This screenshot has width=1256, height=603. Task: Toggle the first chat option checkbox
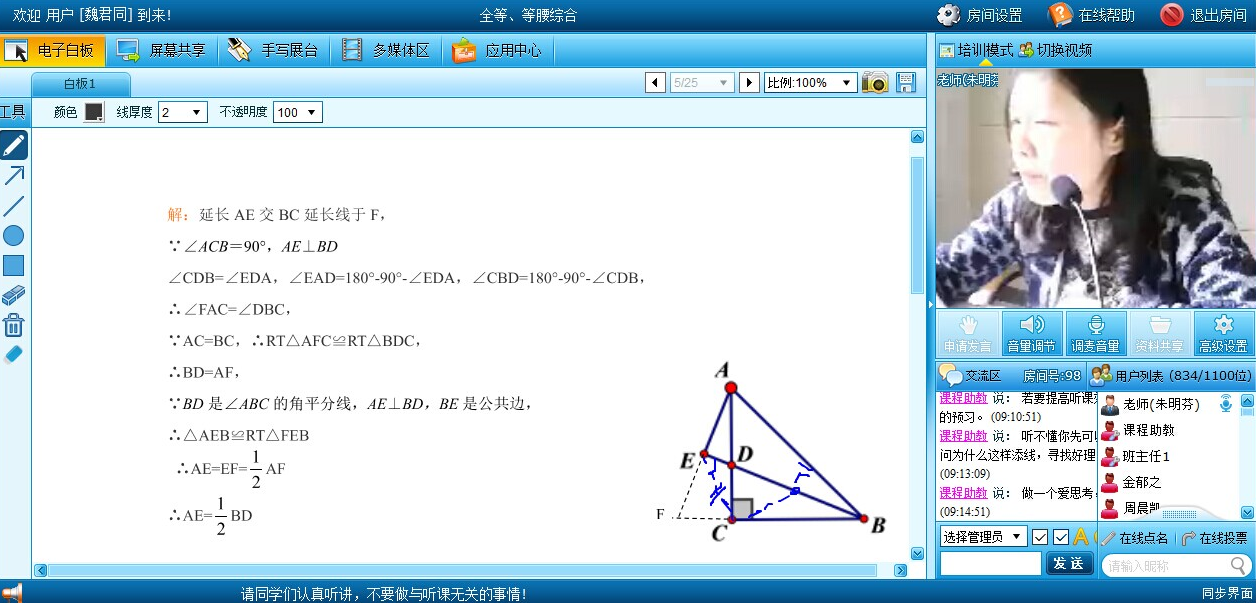tap(1040, 537)
